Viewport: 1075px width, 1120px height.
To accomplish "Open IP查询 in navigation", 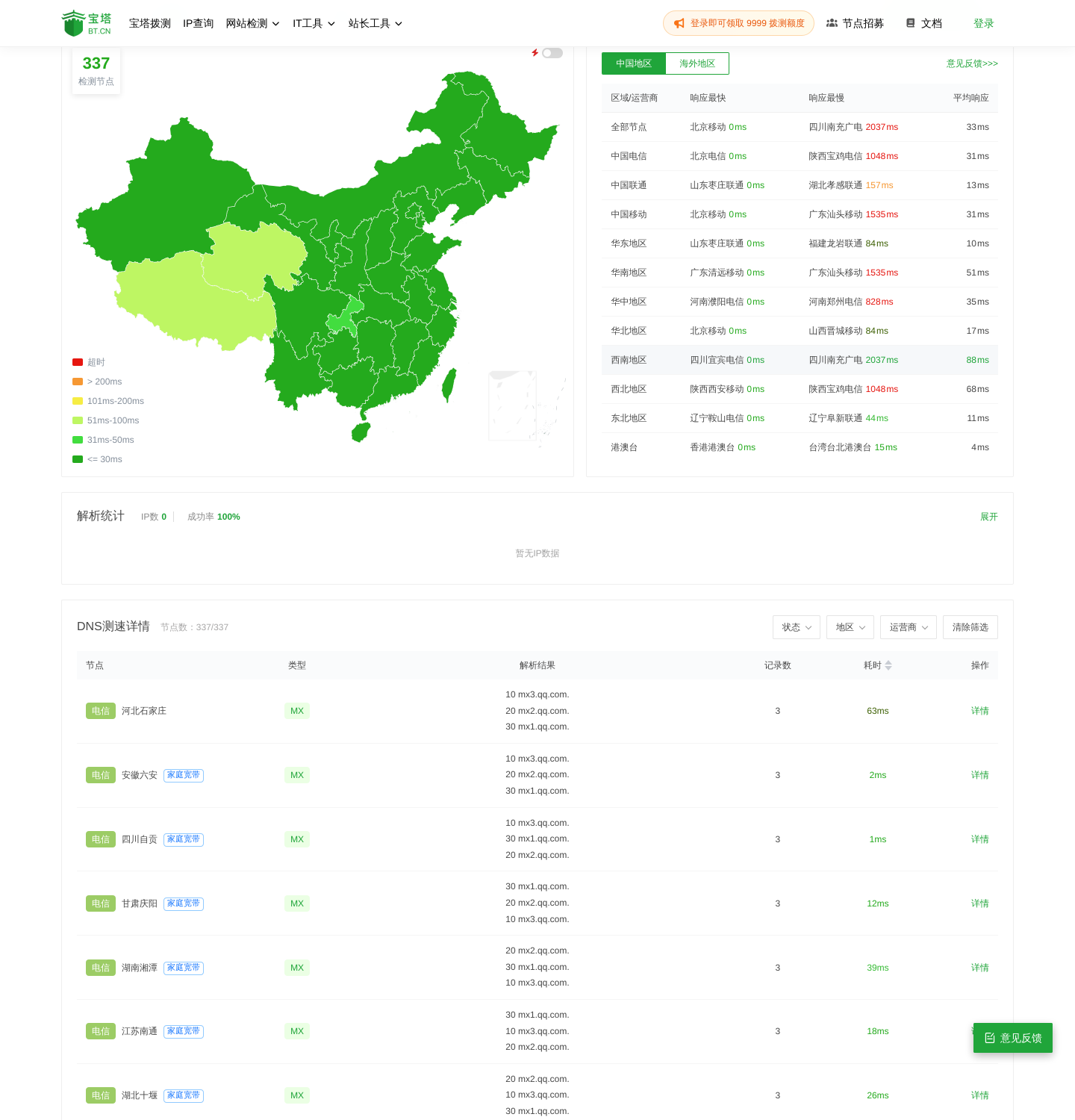I will [x=199, y=23].
